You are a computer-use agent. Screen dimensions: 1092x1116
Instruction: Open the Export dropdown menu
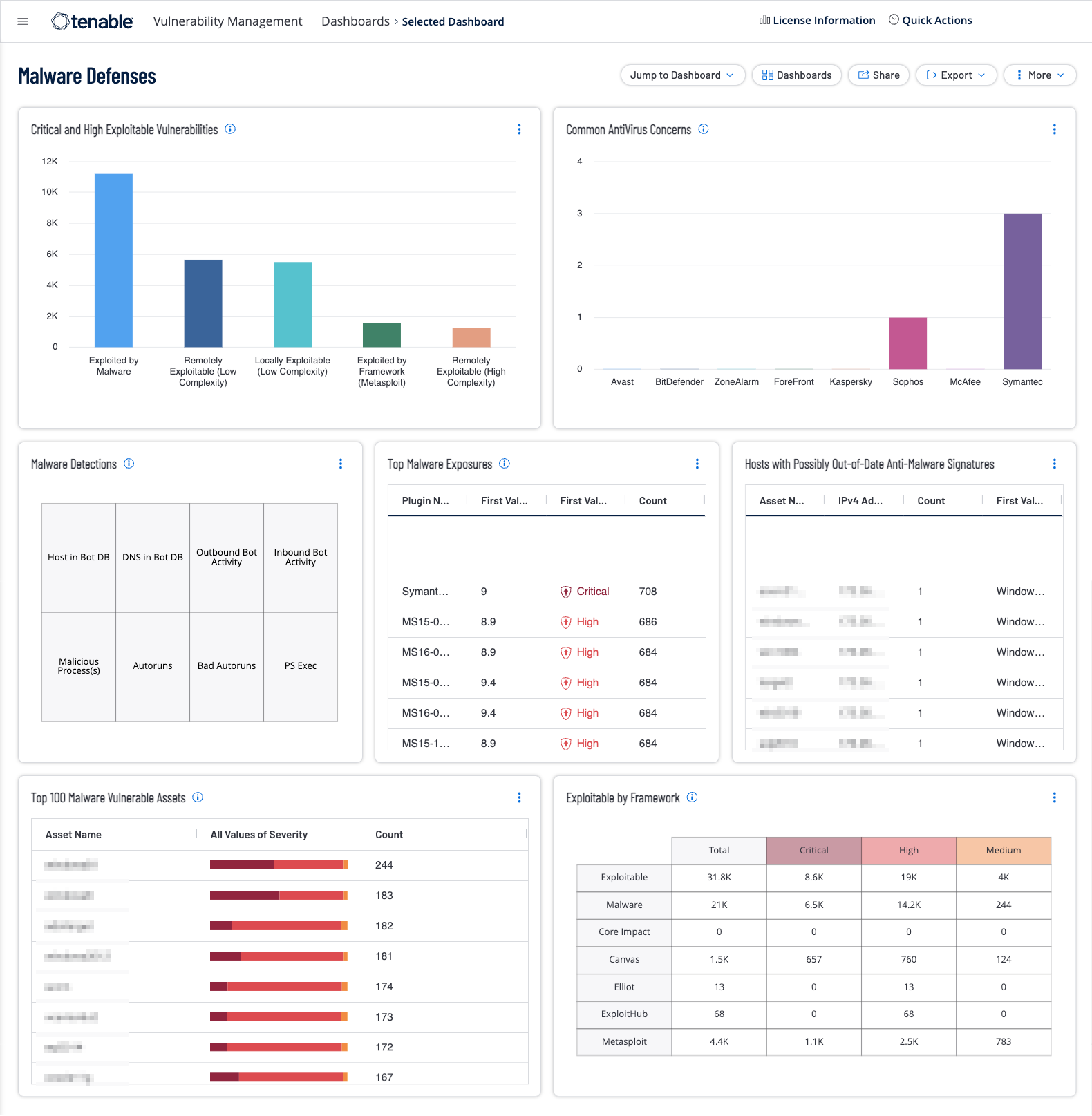click(x=956, y=75)
